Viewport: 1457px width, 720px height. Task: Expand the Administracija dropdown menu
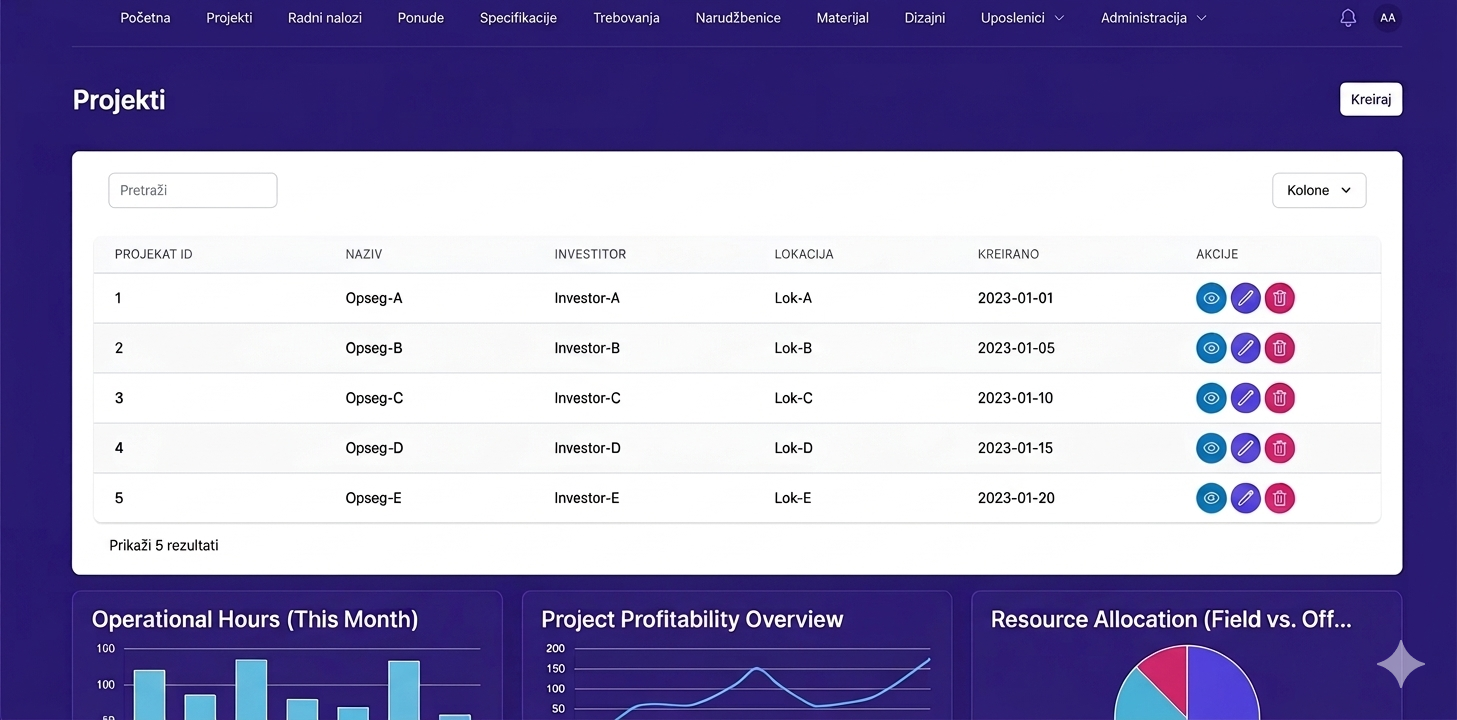(1153, 18)
